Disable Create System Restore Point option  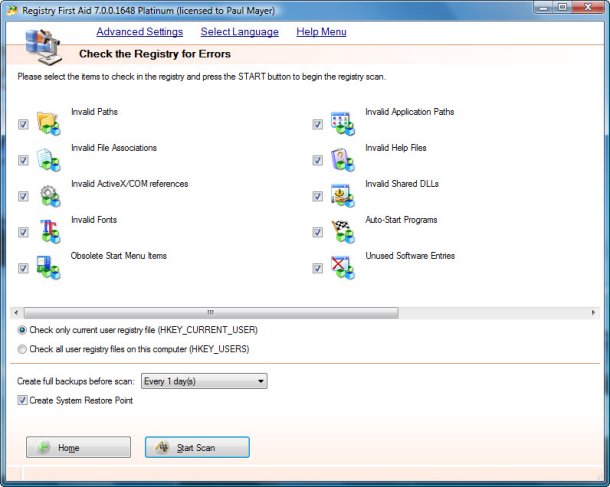point(23,401)
